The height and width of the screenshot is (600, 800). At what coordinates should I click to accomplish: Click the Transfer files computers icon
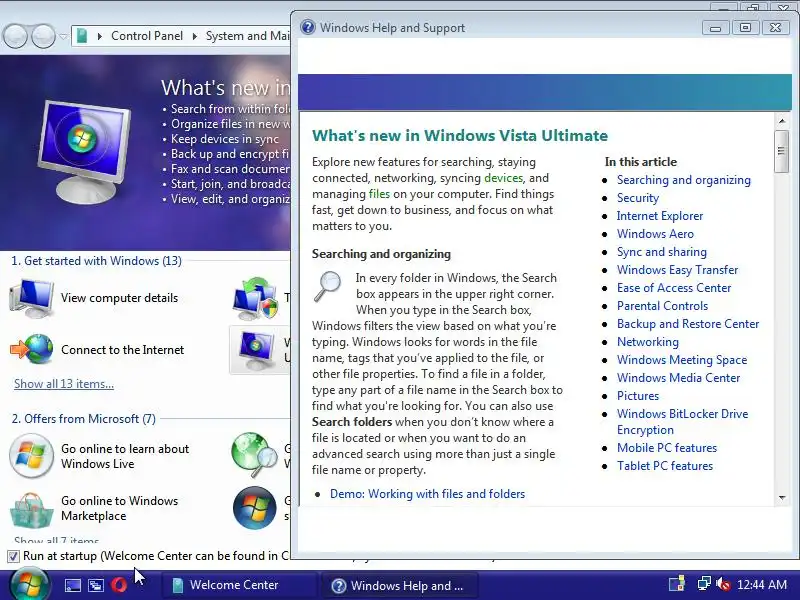point(255,299)
